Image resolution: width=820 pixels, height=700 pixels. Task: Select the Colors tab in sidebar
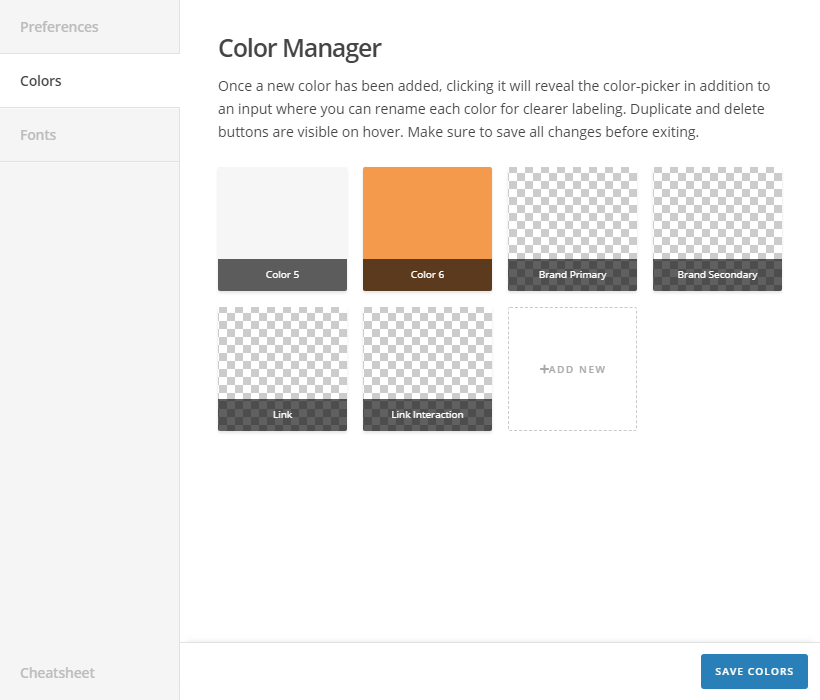41,81
